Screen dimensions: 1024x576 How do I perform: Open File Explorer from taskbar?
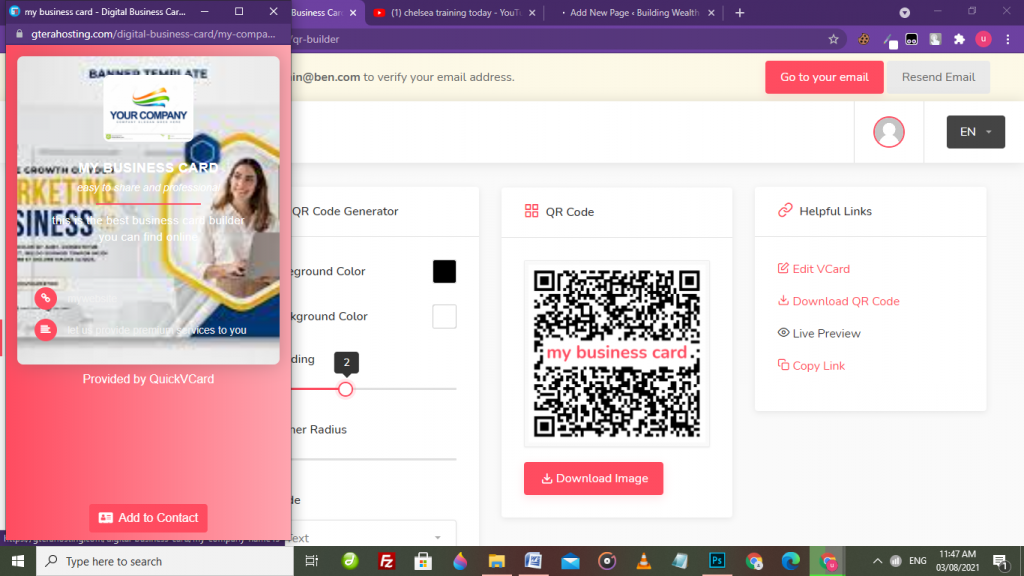pos(497,561)
